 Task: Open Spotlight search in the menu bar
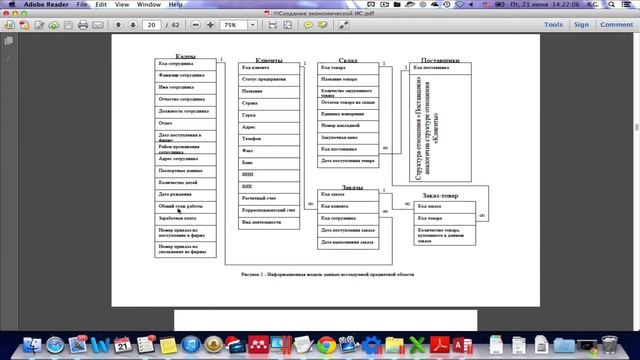click(x=611, y=4)
